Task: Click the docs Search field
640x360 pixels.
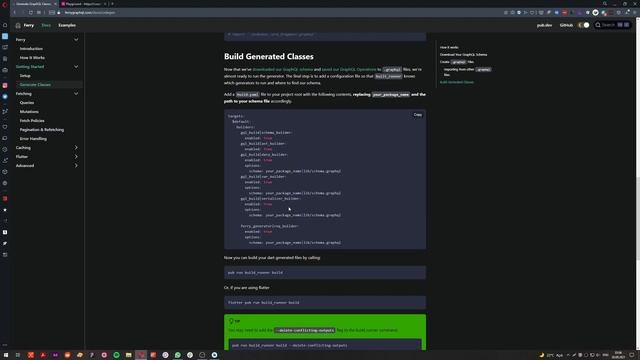Action: [612, 25]
